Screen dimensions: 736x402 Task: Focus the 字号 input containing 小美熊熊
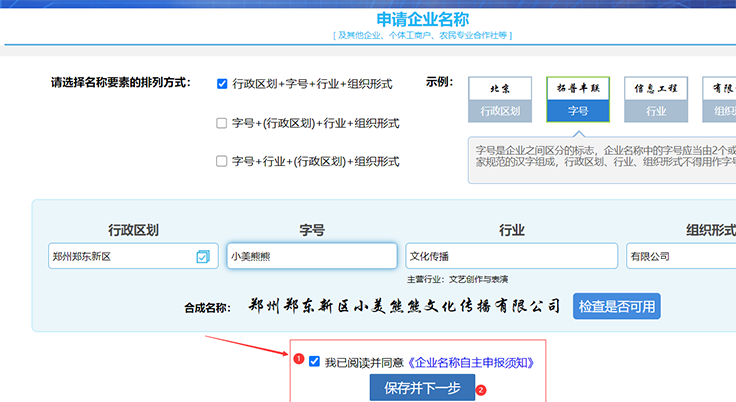point(311,257)
